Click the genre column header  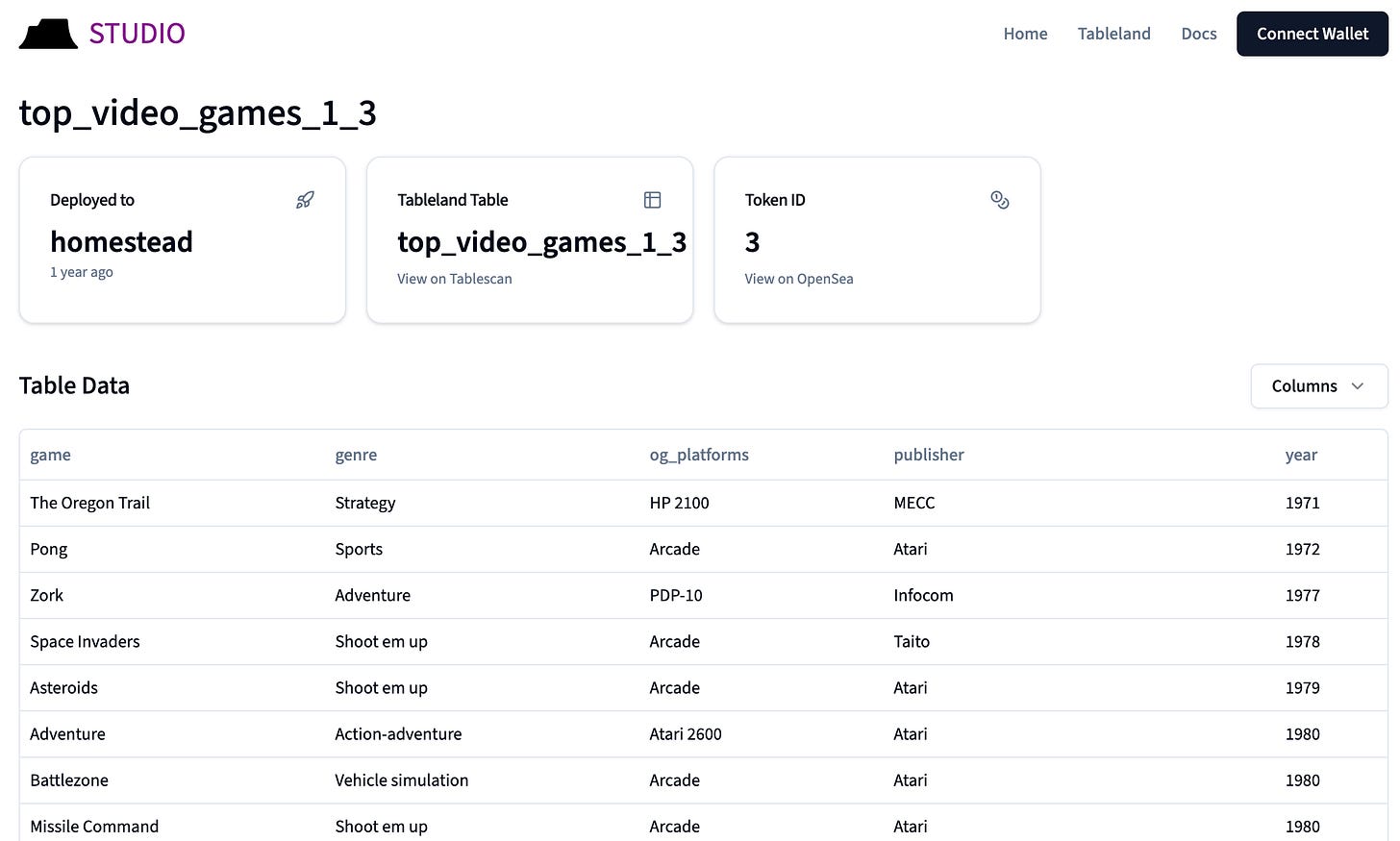[356, 455]
